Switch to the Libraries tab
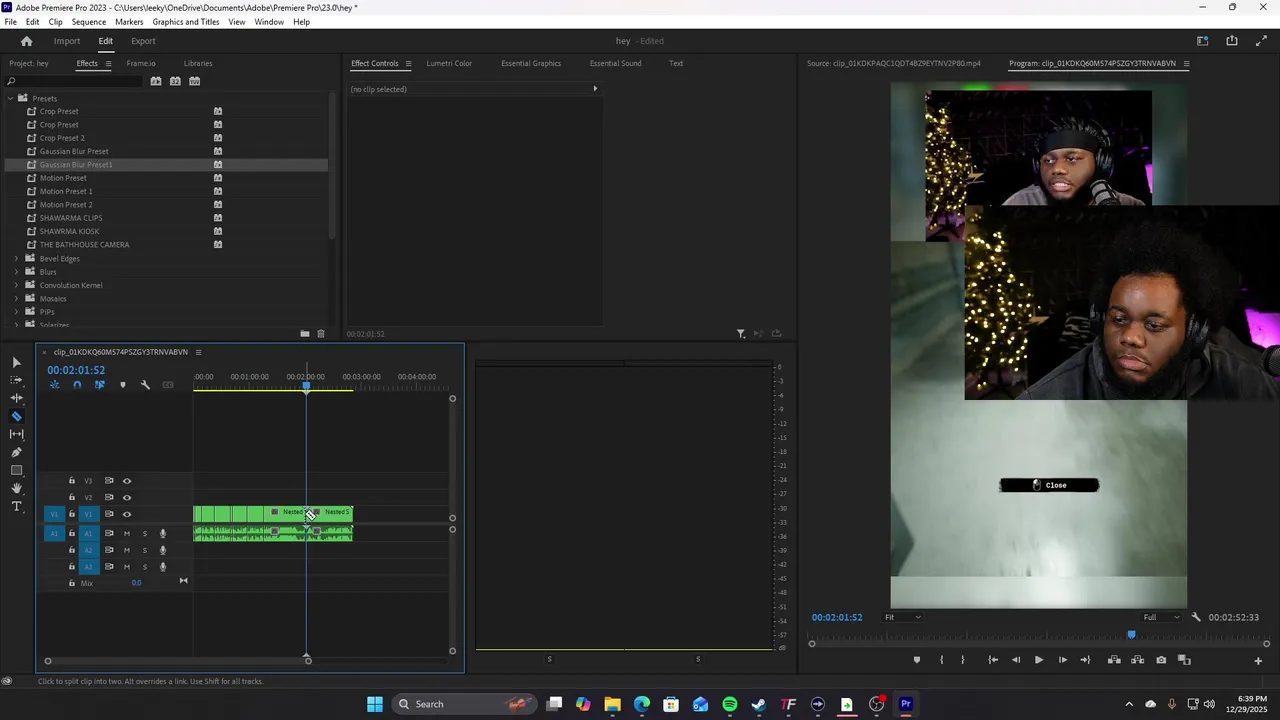 (198, 63)
